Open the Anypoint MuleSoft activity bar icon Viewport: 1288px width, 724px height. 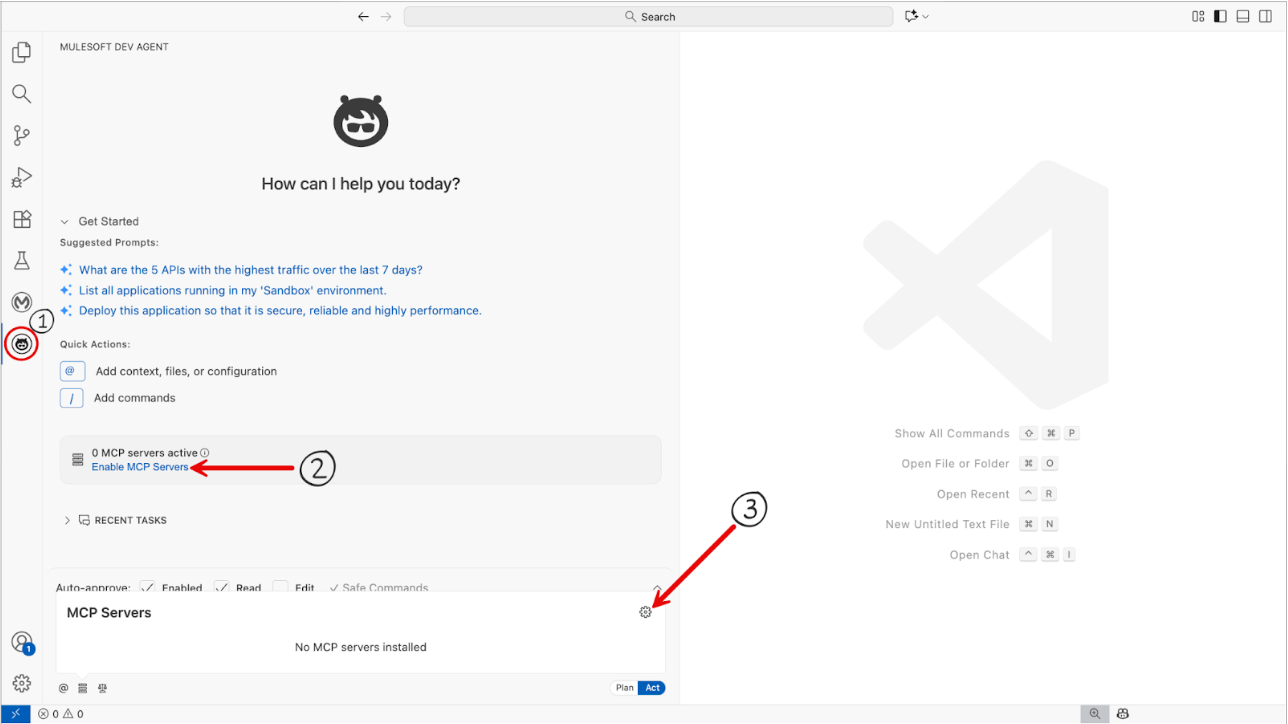tap(21, 302)
